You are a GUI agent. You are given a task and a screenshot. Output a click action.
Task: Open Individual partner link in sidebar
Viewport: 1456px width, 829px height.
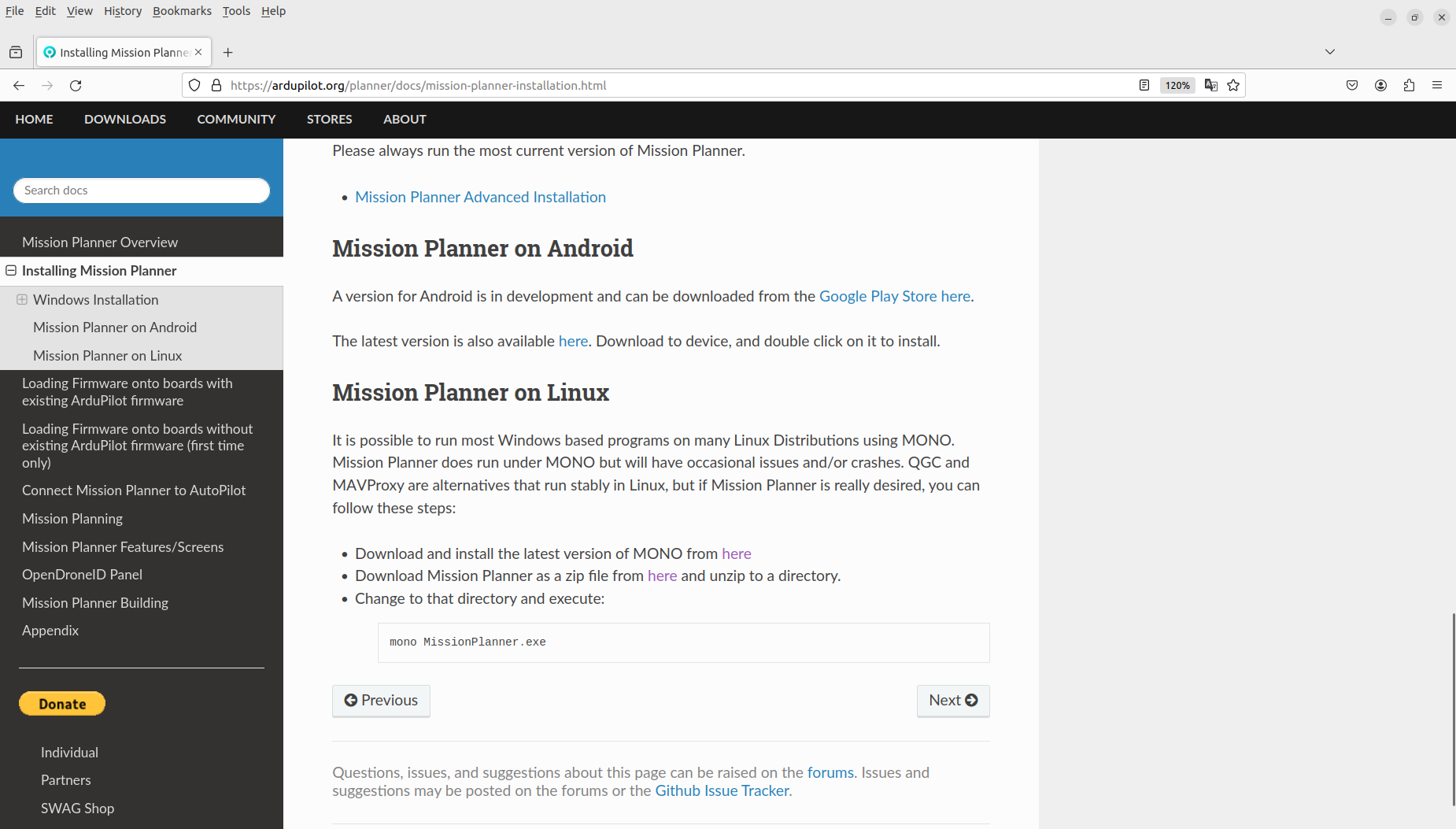tap(69, 753)
